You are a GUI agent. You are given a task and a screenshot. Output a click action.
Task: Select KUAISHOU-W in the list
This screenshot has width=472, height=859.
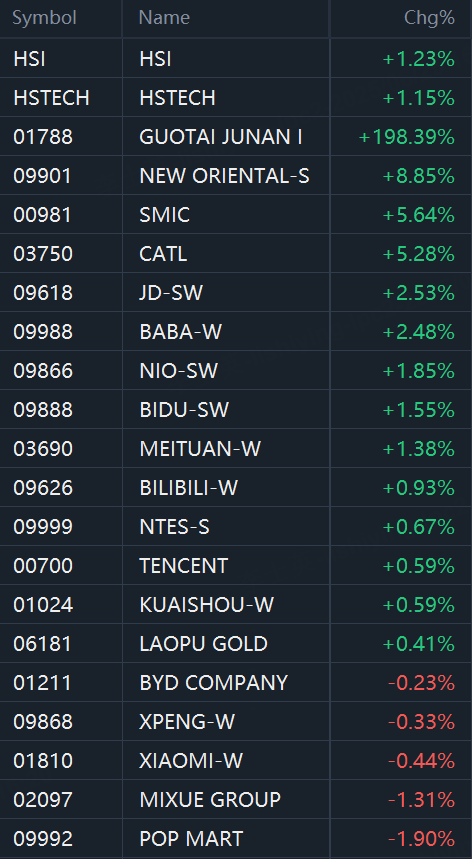pos(236,605)
